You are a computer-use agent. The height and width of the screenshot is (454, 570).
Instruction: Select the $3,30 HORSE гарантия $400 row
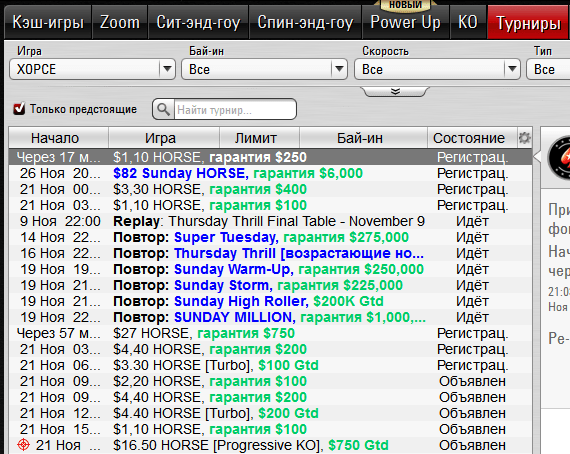point(270,189)
